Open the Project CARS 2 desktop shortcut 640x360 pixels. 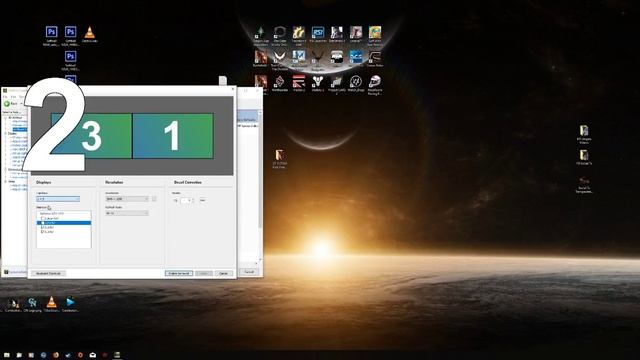coord(336,82)
